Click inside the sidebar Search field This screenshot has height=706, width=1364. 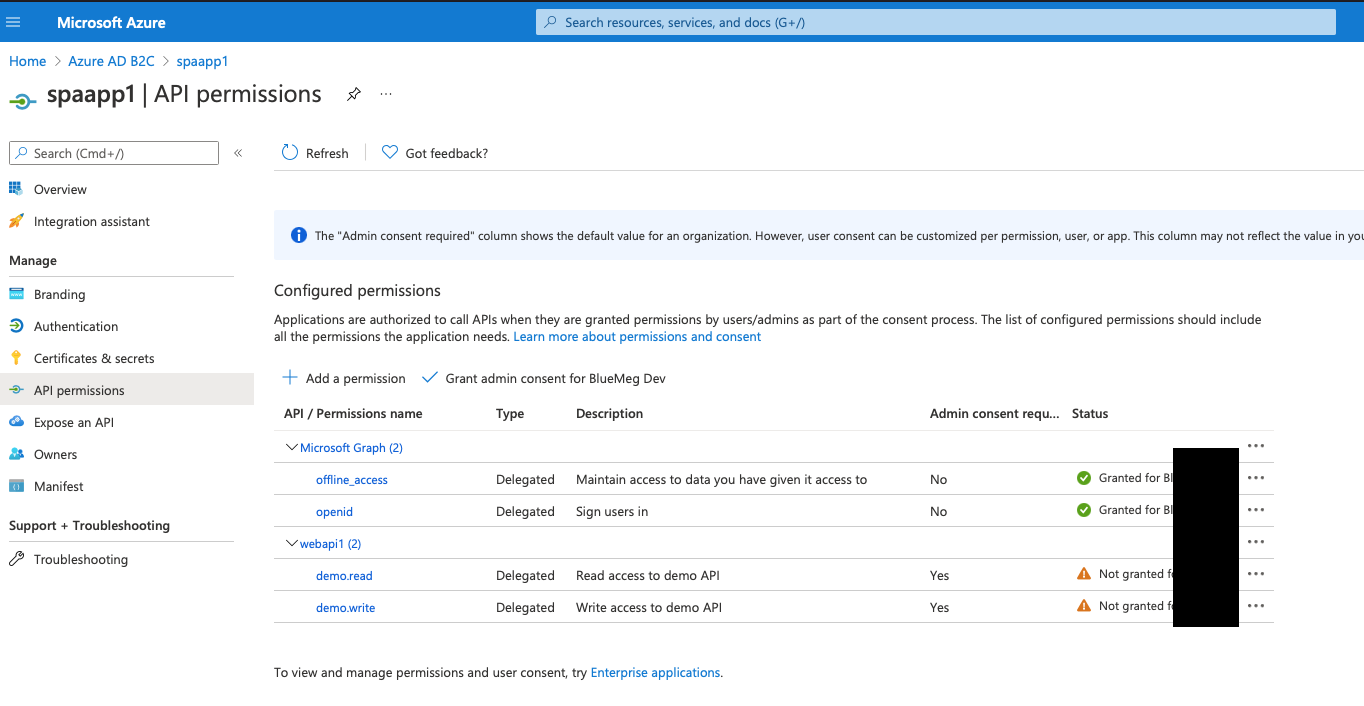click(x=113, y=152)
